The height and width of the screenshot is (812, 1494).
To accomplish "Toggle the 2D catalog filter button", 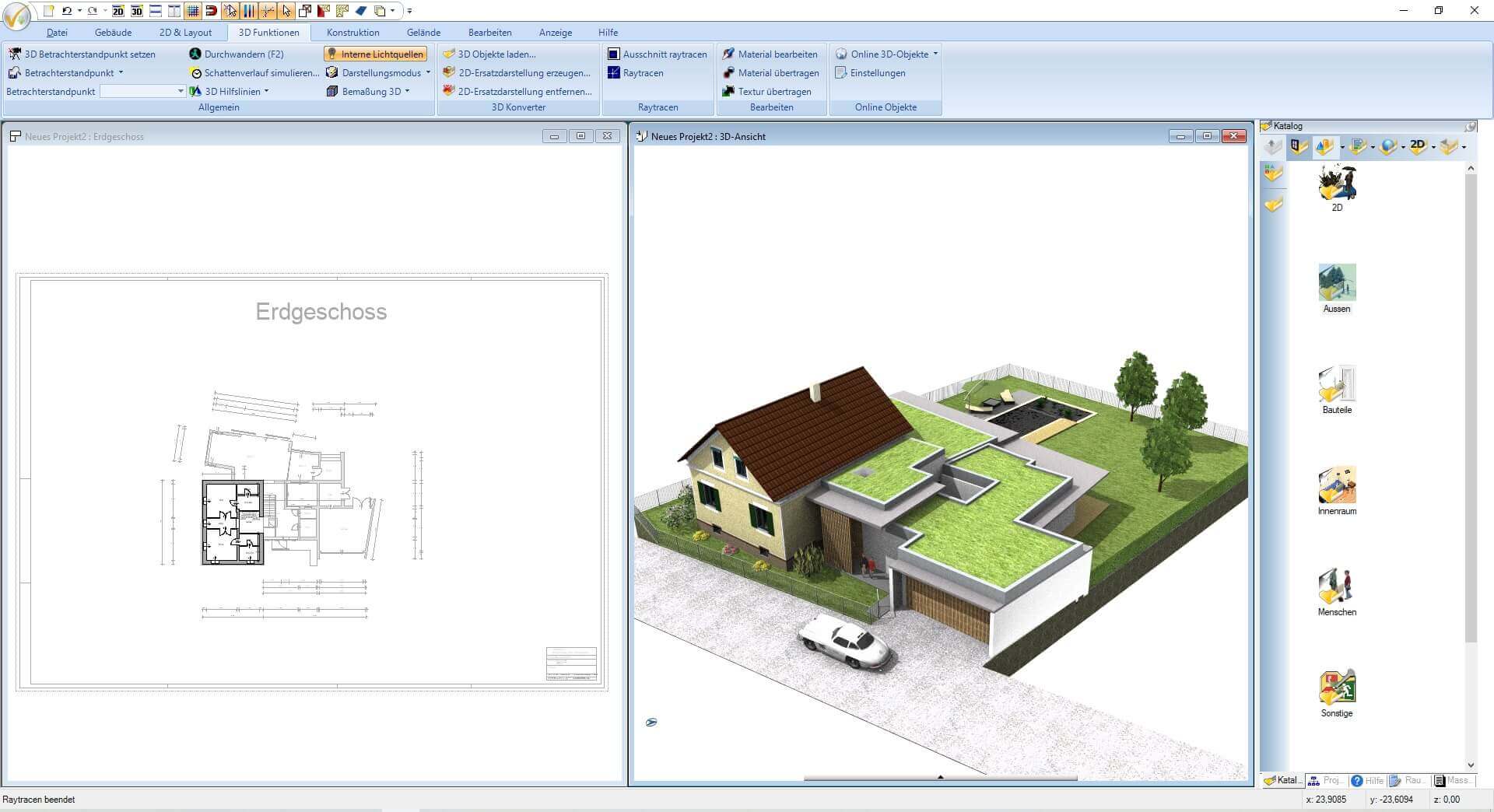I will click(x=1415, y=145).
